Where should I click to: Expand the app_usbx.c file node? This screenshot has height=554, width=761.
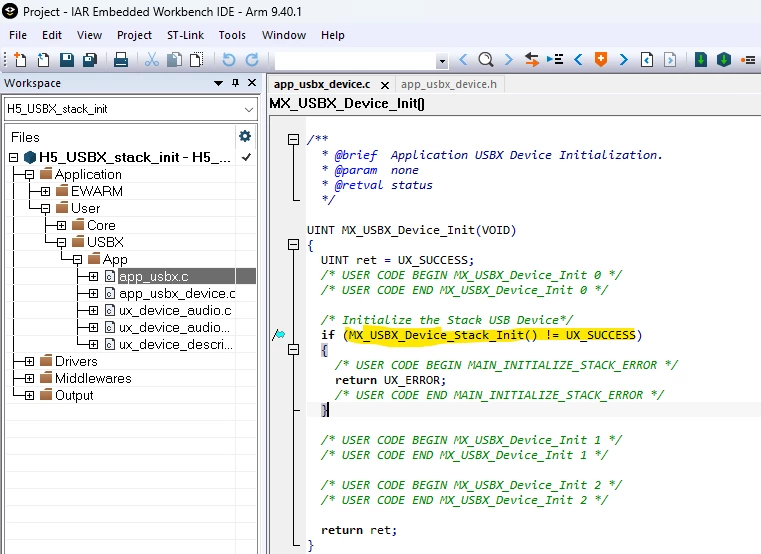(93, 276)
